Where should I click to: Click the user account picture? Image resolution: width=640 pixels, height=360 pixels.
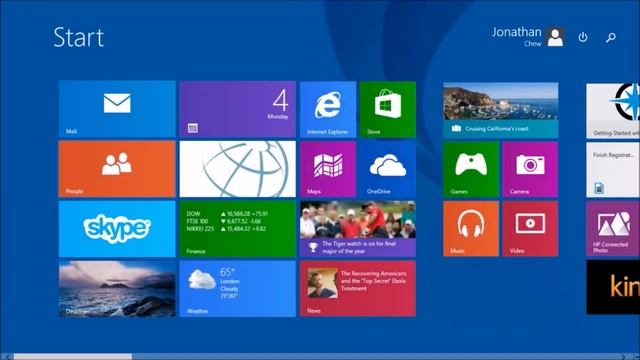click(555, 37)
